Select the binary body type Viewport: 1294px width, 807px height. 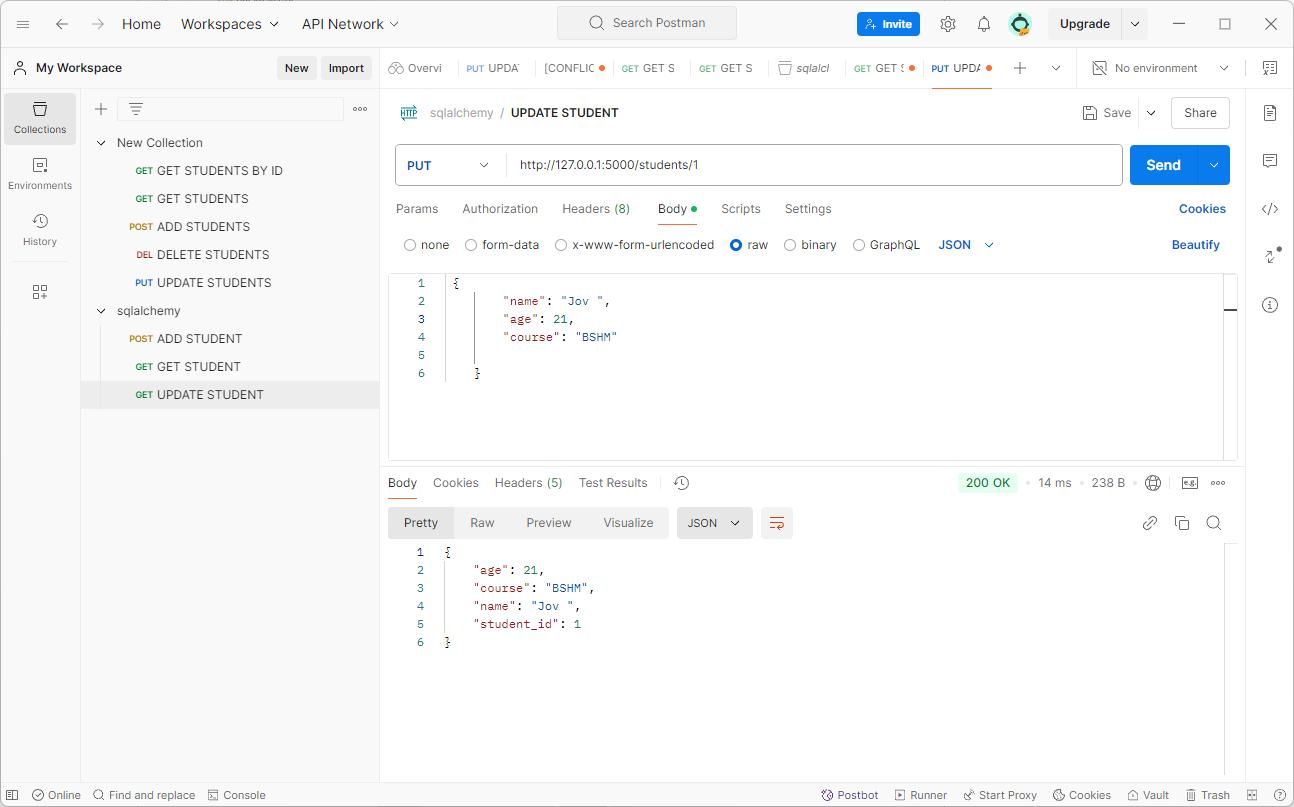[810, 245]
